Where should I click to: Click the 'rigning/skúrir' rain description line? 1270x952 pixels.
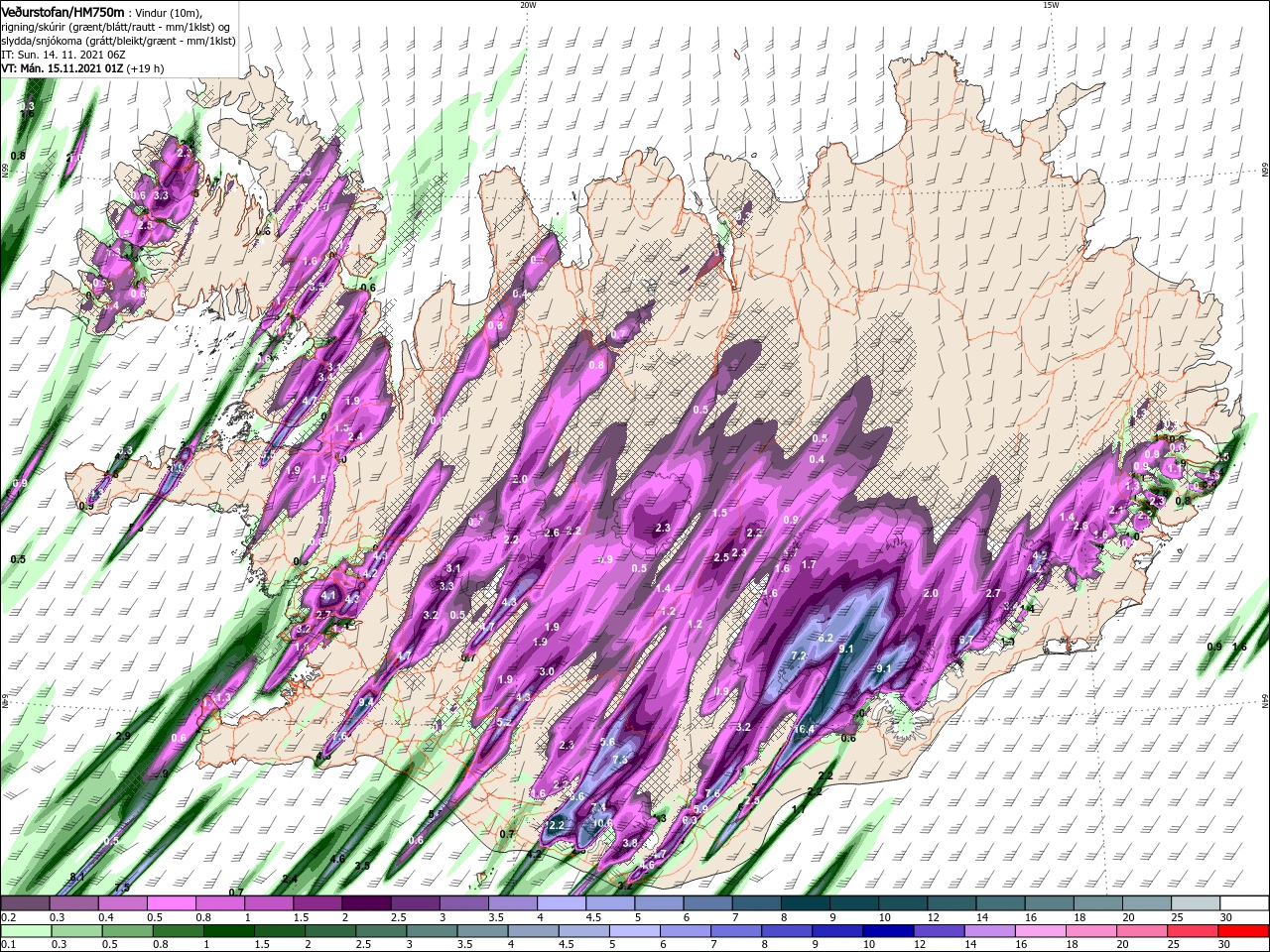click(x=117, y=27)
